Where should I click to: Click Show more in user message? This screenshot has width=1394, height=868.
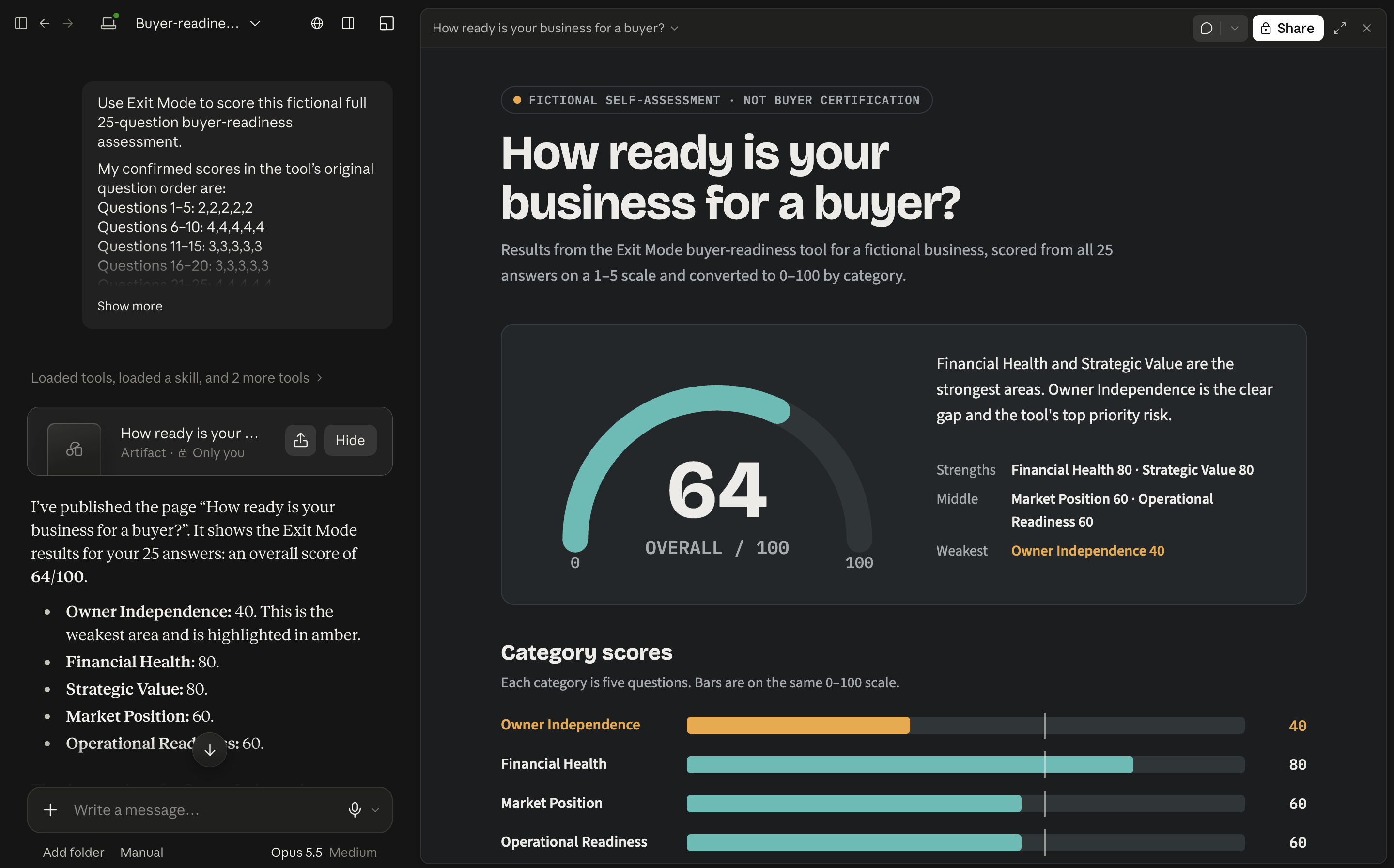click(130, 306)
